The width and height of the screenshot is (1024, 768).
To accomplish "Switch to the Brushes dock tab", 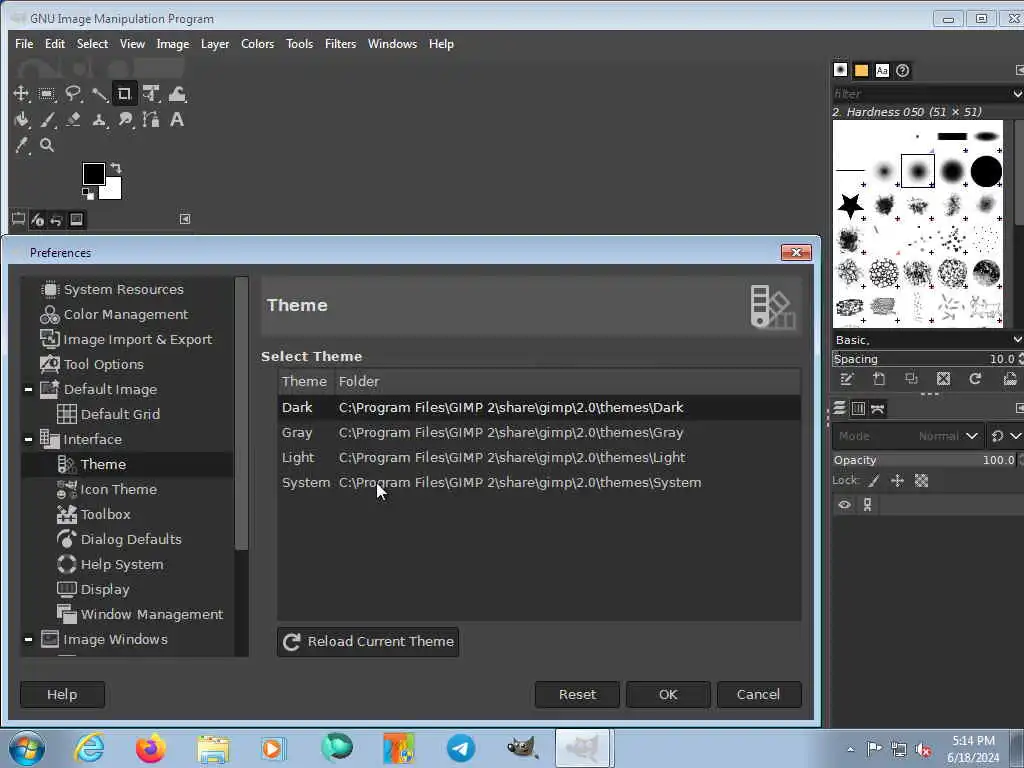I will coord(840,70).
